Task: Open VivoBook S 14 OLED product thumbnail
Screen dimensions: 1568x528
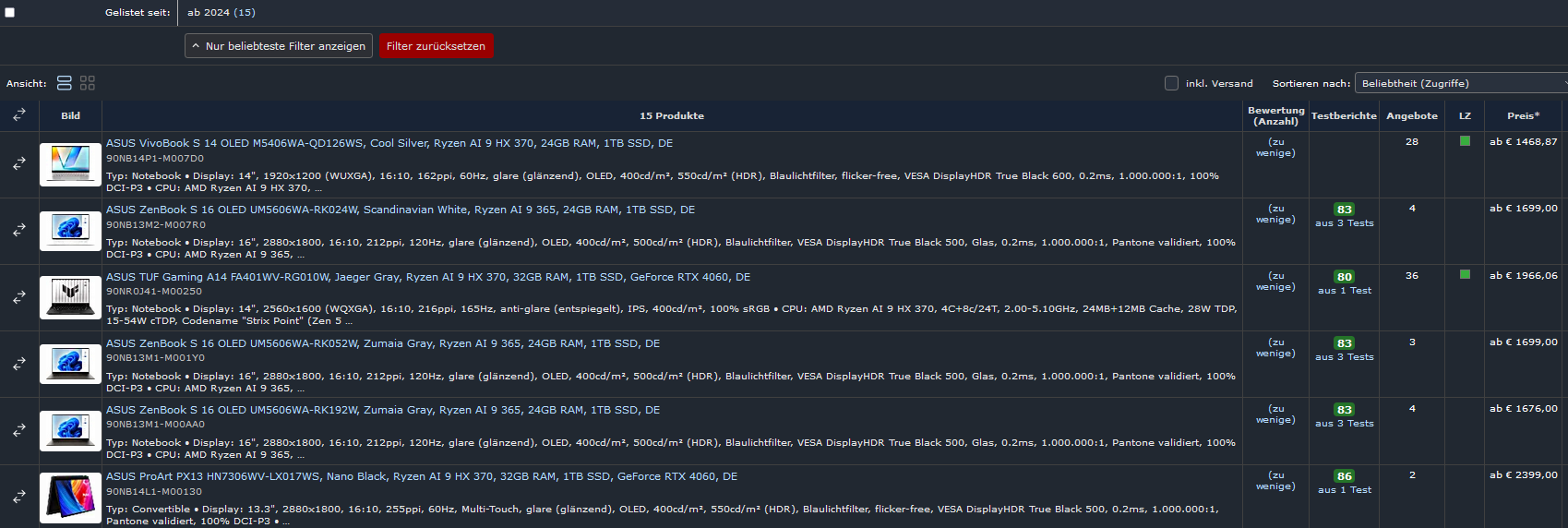Action: click(70, 164)
